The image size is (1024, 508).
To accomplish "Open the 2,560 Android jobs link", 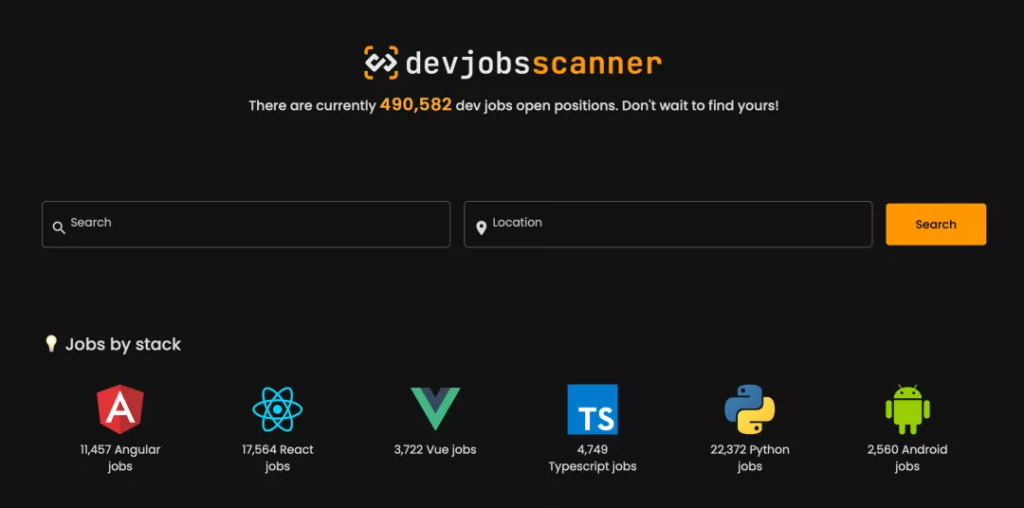I will pyautogui.click(x=907, y=458).
